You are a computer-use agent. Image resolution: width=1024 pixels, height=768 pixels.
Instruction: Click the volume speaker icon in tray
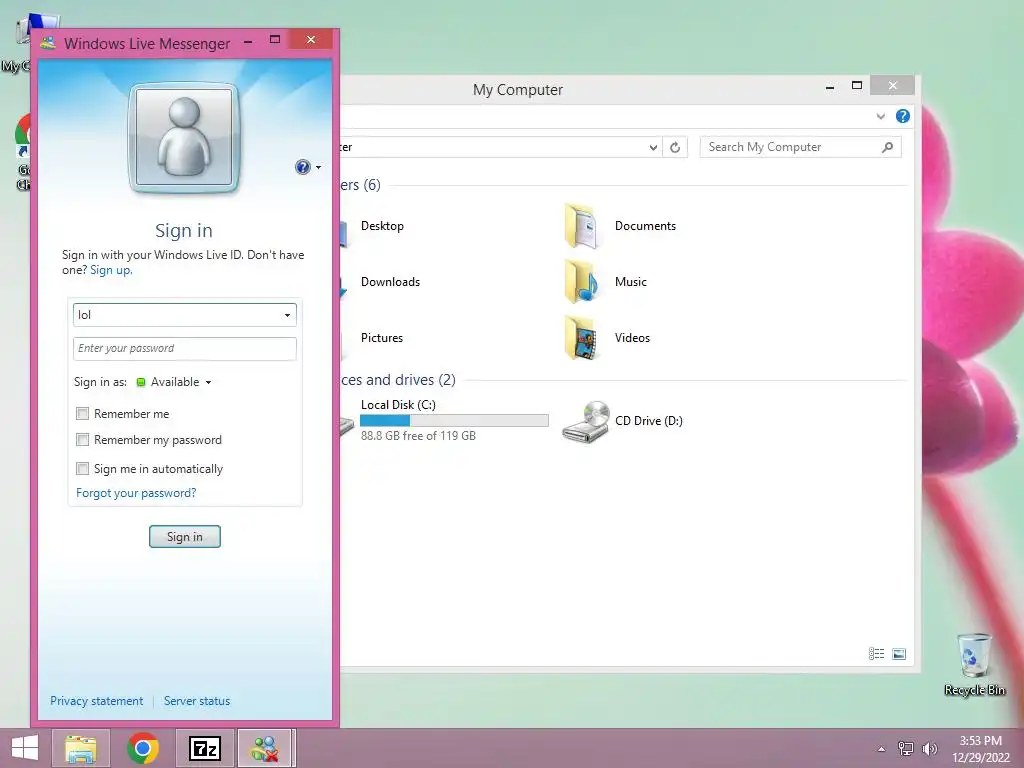pyautogui.click(x=930, y=749)
